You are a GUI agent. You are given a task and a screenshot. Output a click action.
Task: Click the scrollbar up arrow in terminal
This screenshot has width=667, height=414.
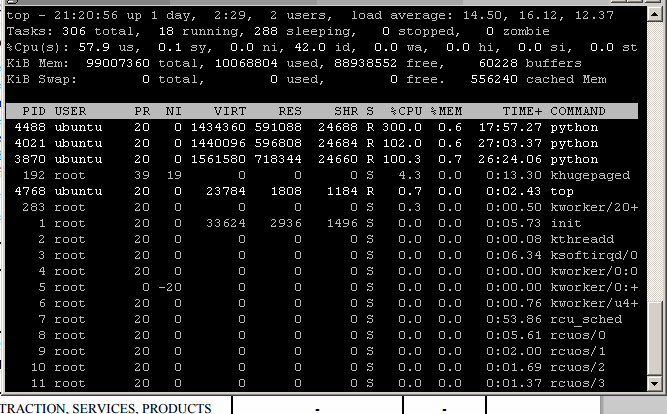[654, 15]
